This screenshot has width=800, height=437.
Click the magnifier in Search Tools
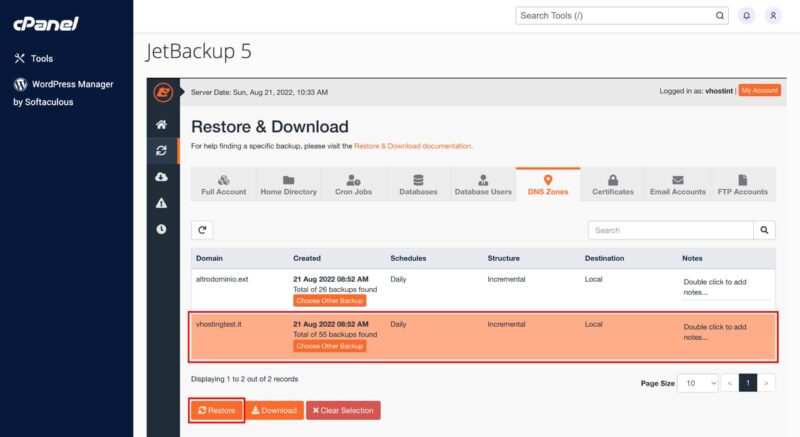coord(719,16)
